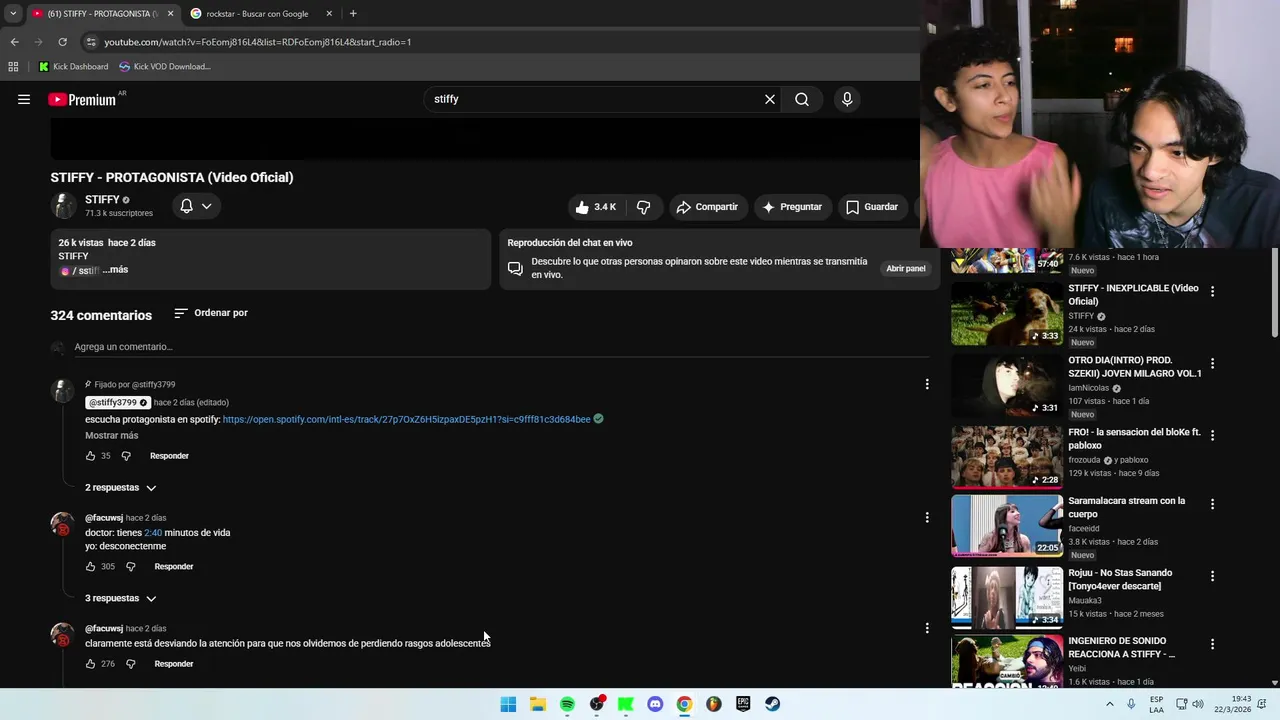Expand 2 respuestas under pinned comment
The image size is (1280, 720).
coord(121,488)
